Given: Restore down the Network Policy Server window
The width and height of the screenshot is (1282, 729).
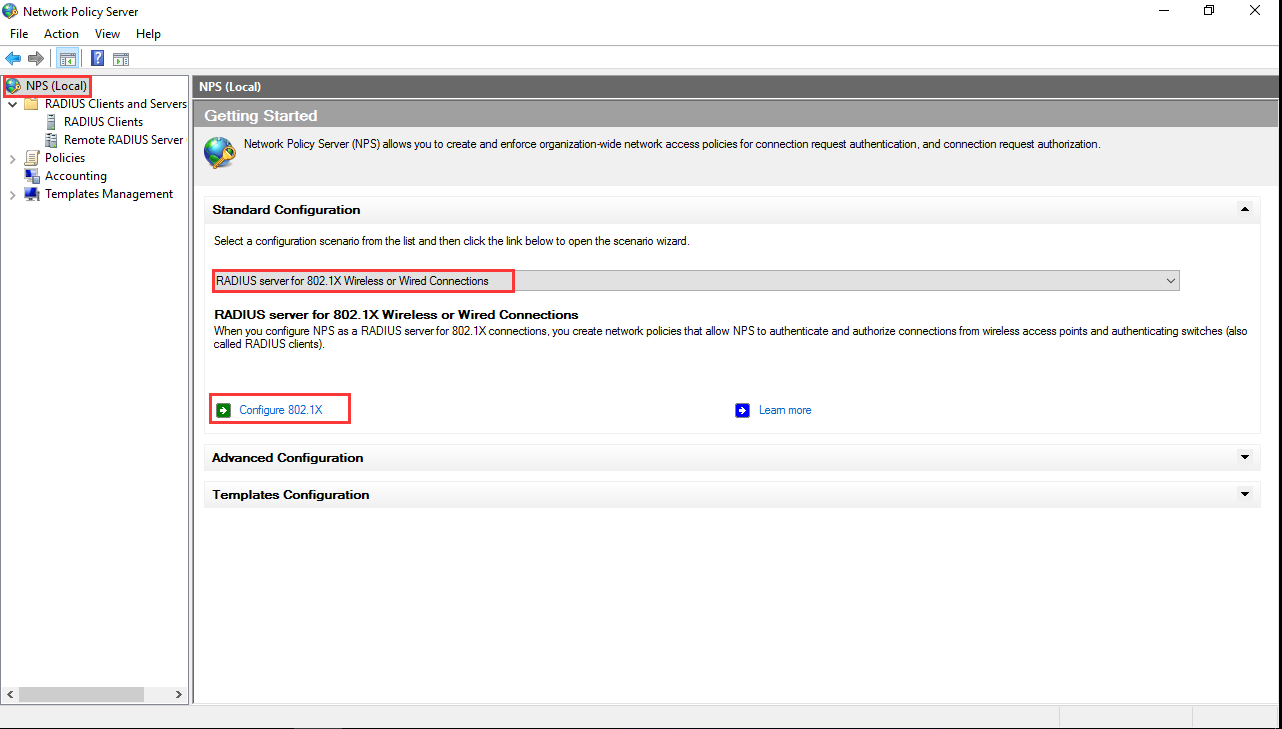Looking at the screenshot, I should pyautogui.click(x=1209, y=11).
